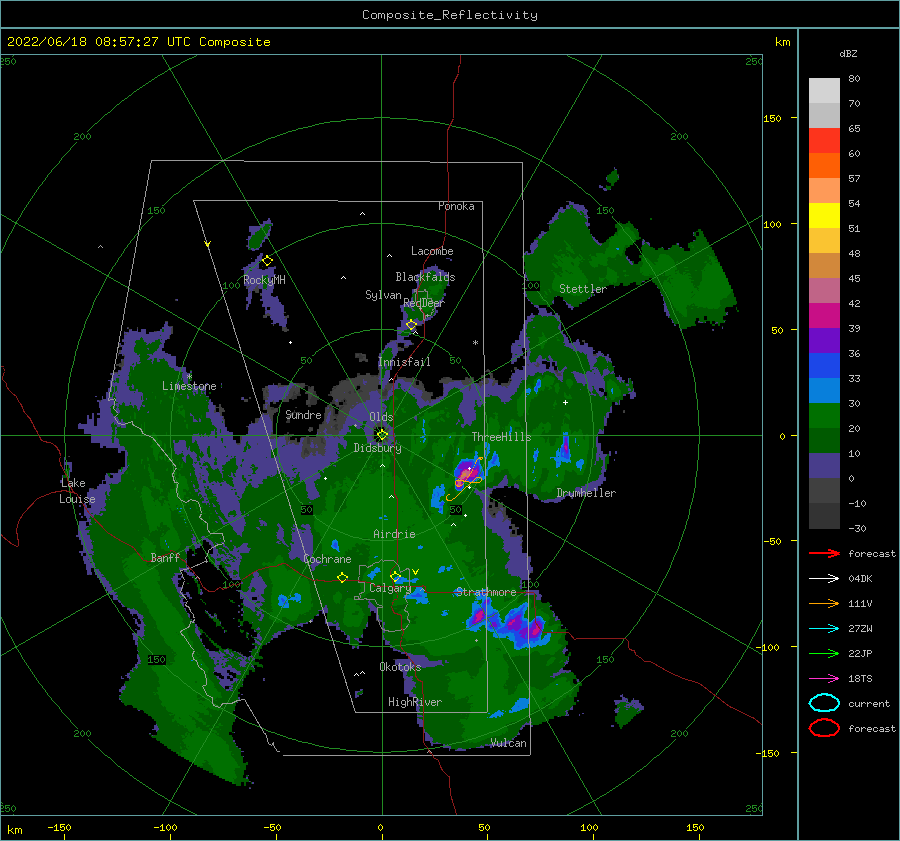Click the Okotoks label
This screenshot has width=900, height=841.
coord(400,667)
